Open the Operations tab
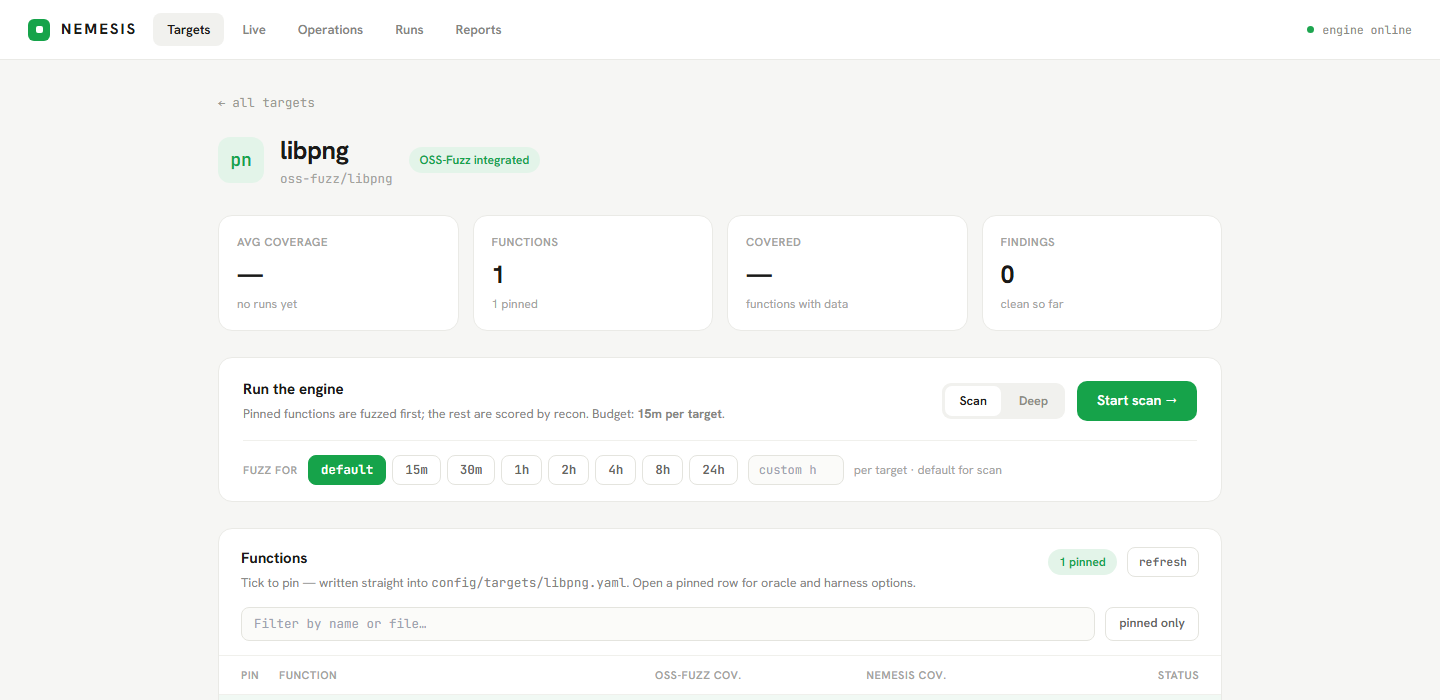This screenshot has height=700, width=1440. tap(330, 30)
